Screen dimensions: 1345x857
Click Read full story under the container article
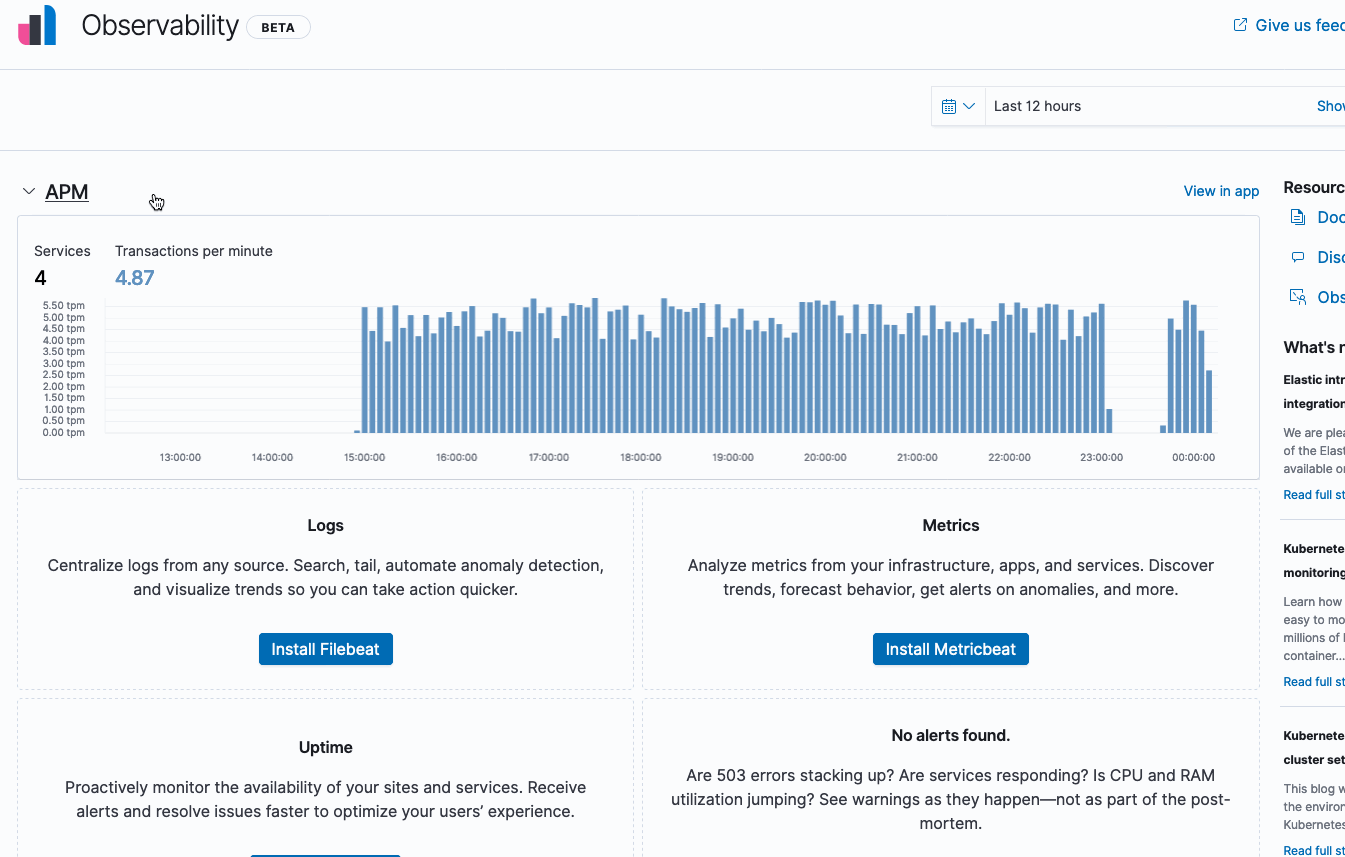[x=1314, y=682]
